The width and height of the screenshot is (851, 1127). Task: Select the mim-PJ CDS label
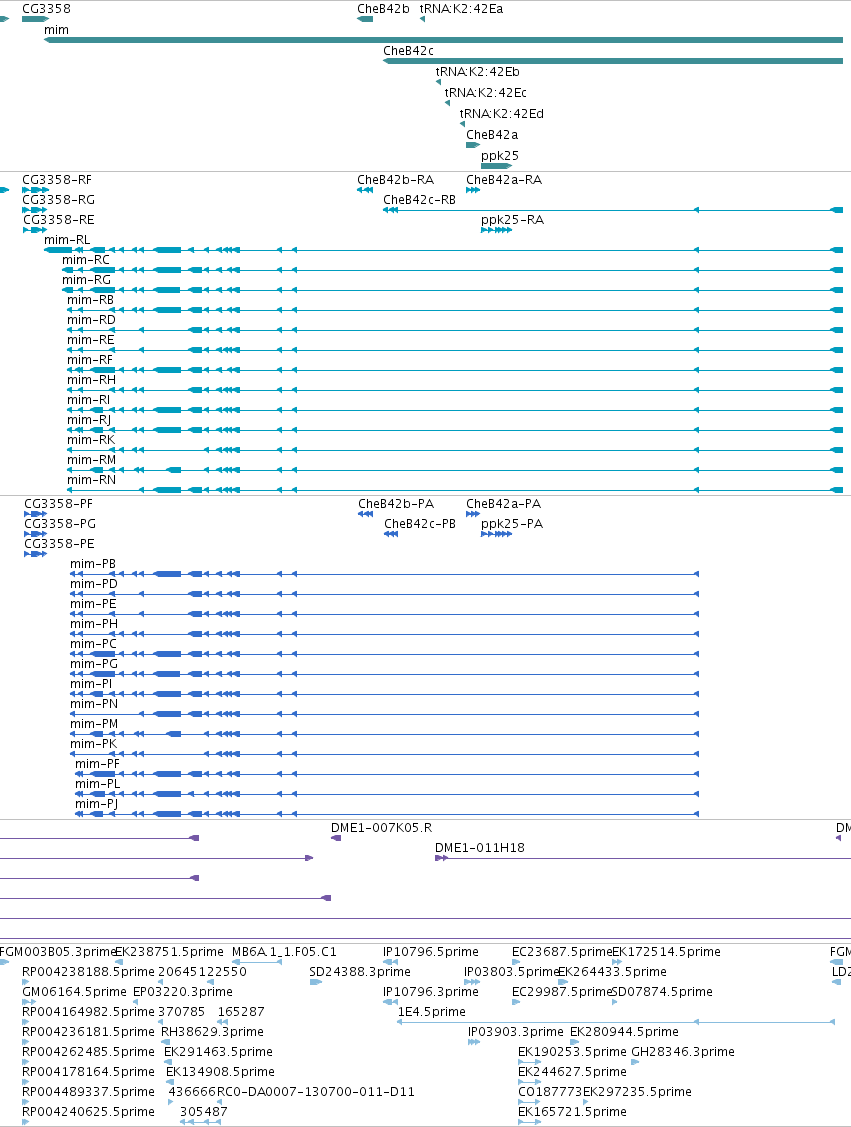point(96,804)
